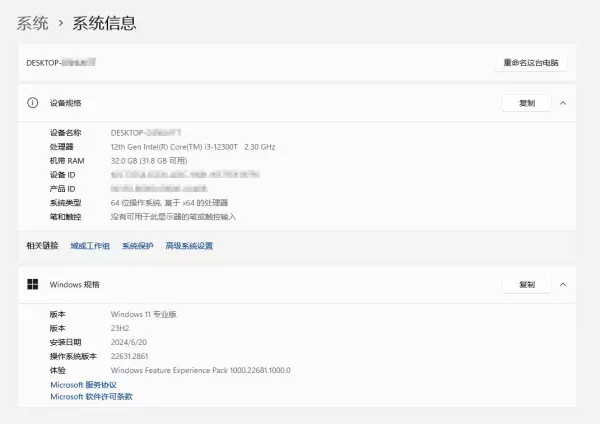The image size is (600, 424).
Task: Open the 系统保护 link
Action: (x=137, y=246)
